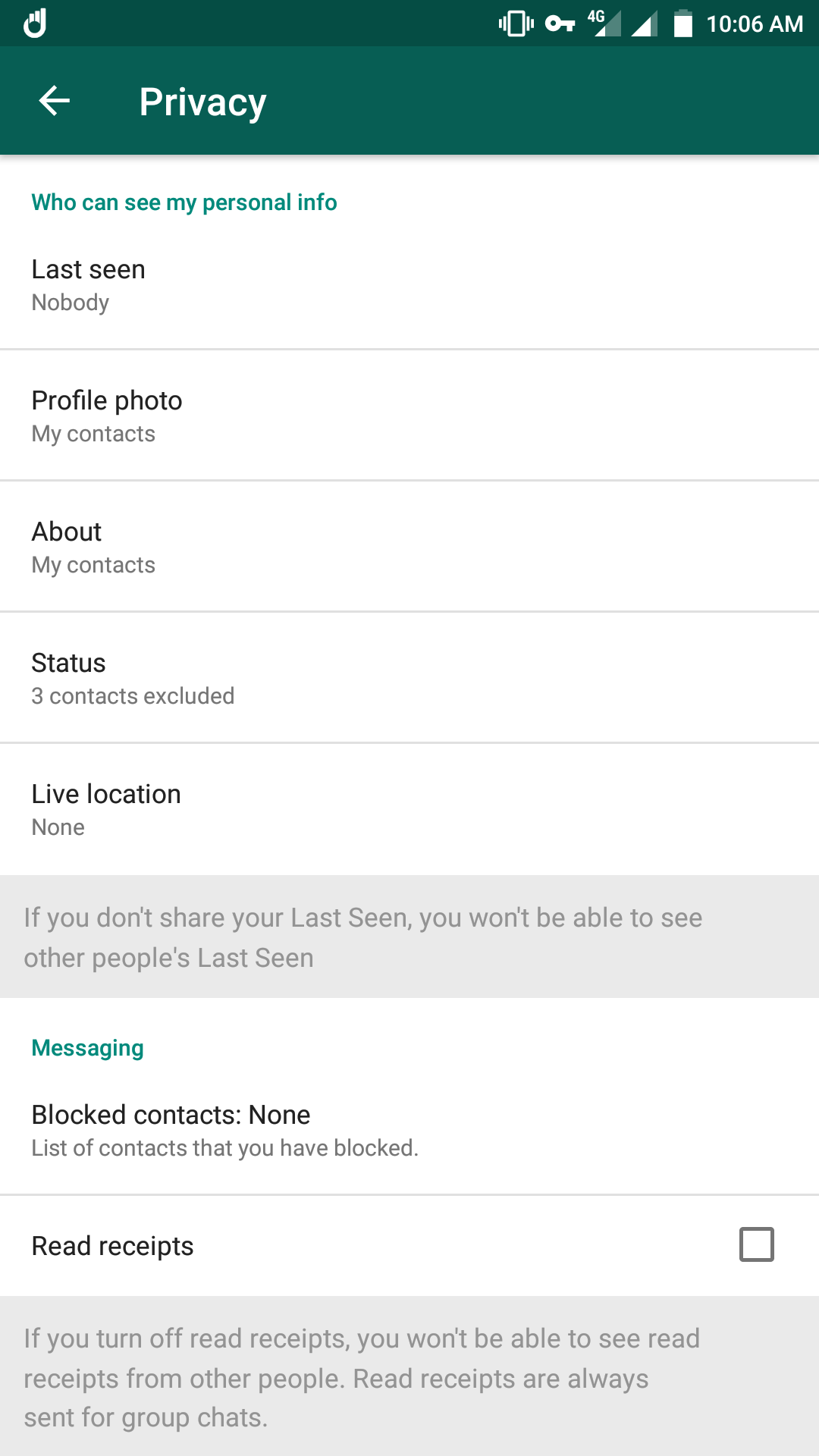Tap the vibrate mode status icon
The height and width of the screenshot is (1456, 819).
coord(516,24)
